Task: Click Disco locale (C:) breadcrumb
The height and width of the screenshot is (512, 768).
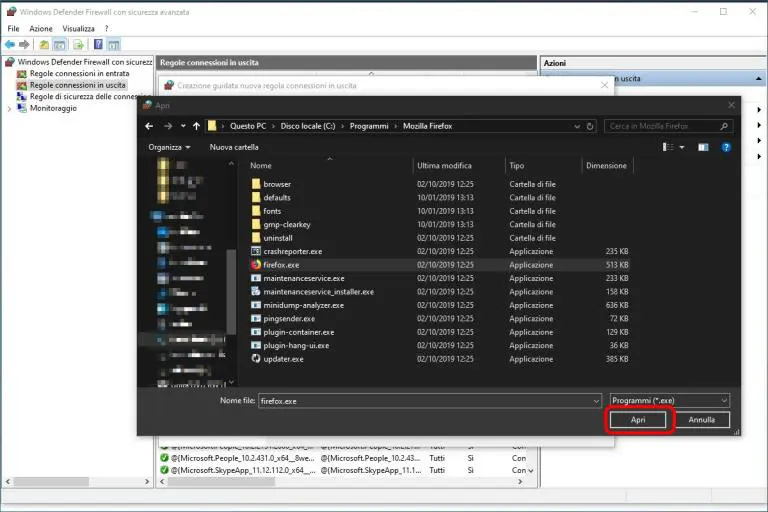Action: [x=308, y=126]
